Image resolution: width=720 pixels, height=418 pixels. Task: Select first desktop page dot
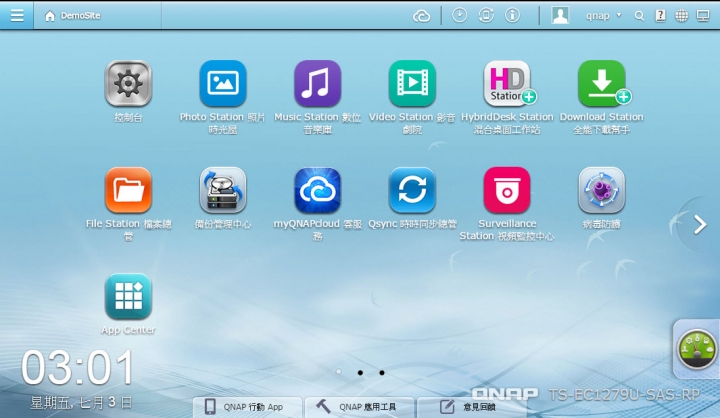point(338,372)
